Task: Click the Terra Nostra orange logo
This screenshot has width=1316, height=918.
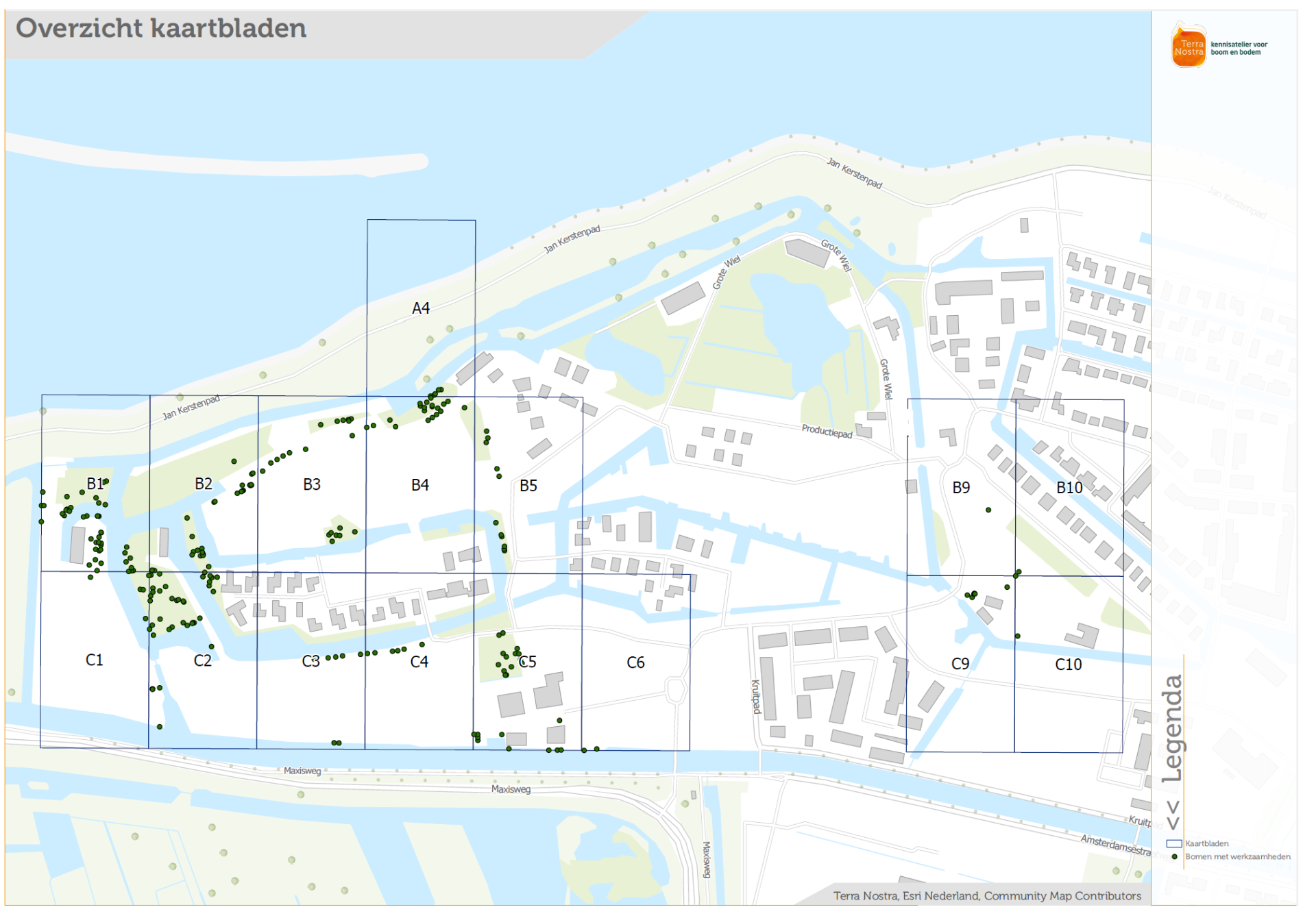Action: point(1189,47)
